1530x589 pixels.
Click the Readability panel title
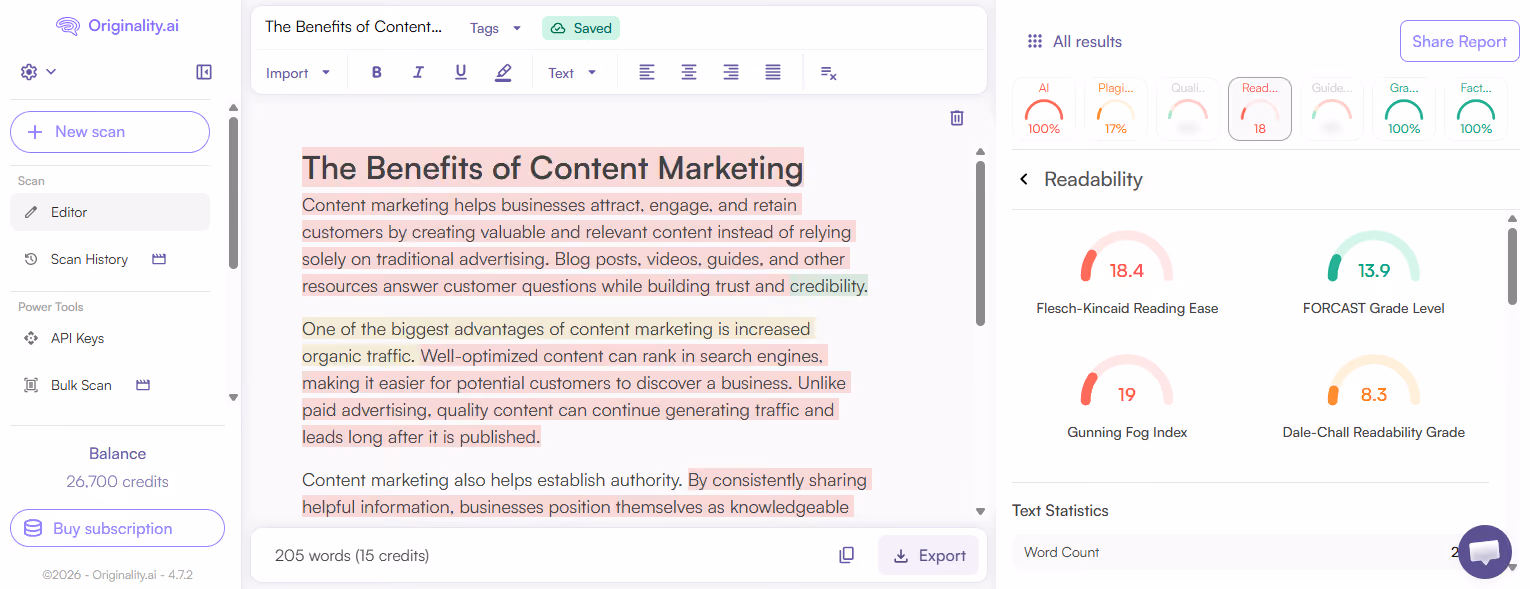point(1093,179)
